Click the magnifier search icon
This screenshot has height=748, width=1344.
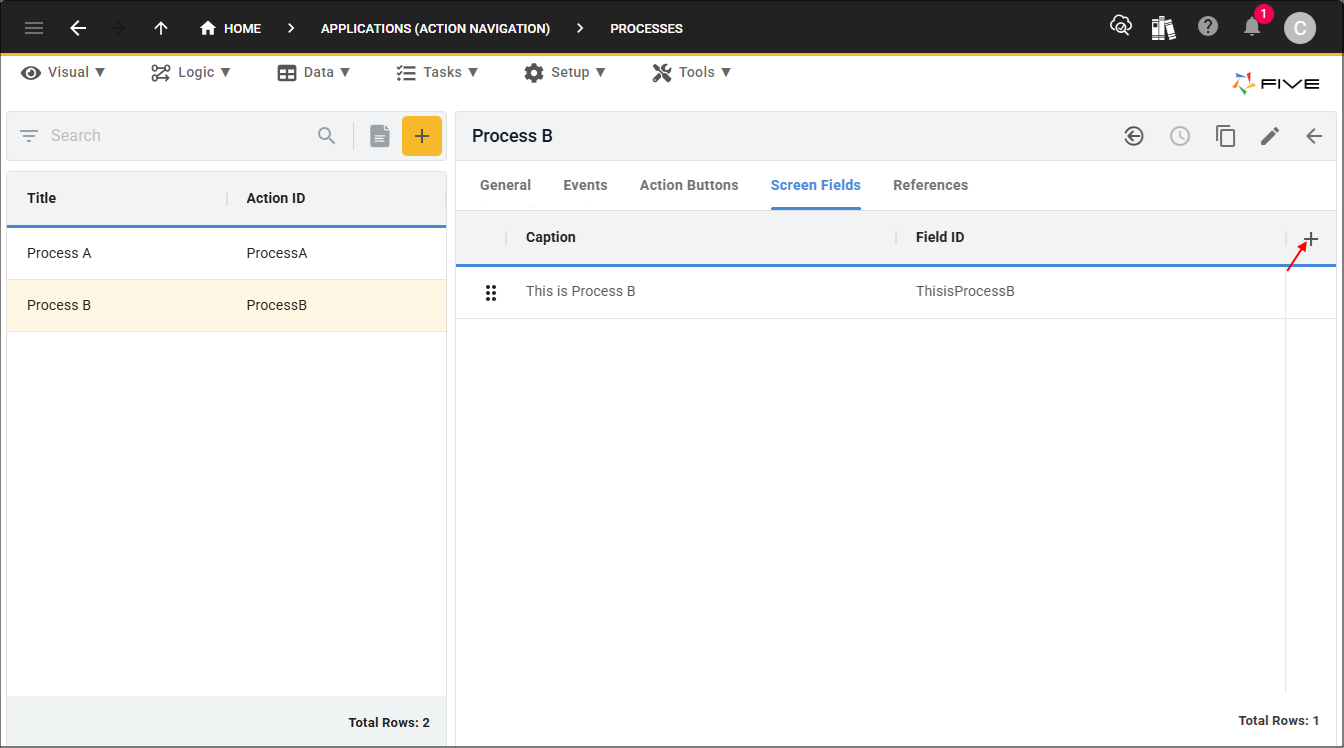(327, 136)
